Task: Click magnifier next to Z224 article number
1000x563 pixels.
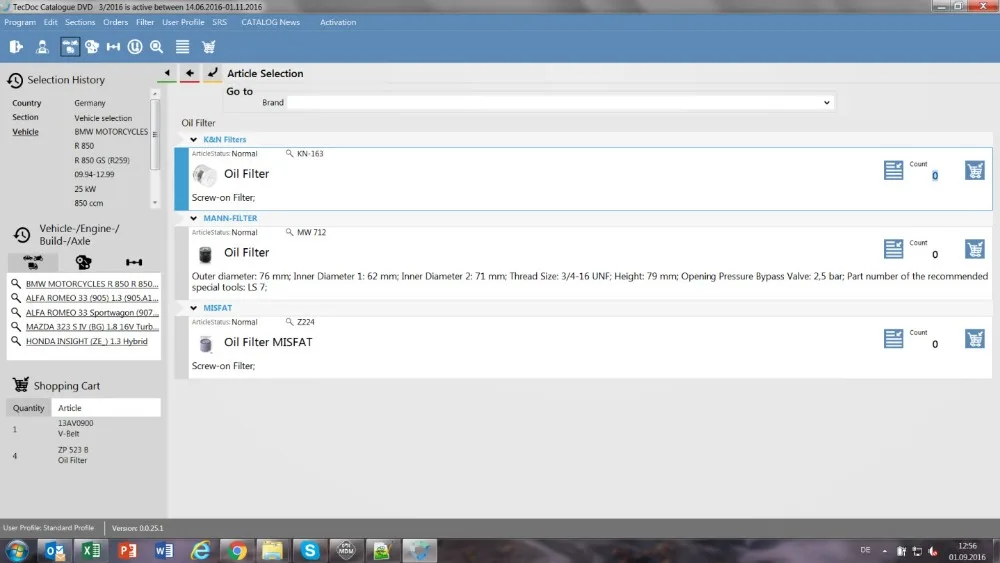Action: click(x=290, y=322)
